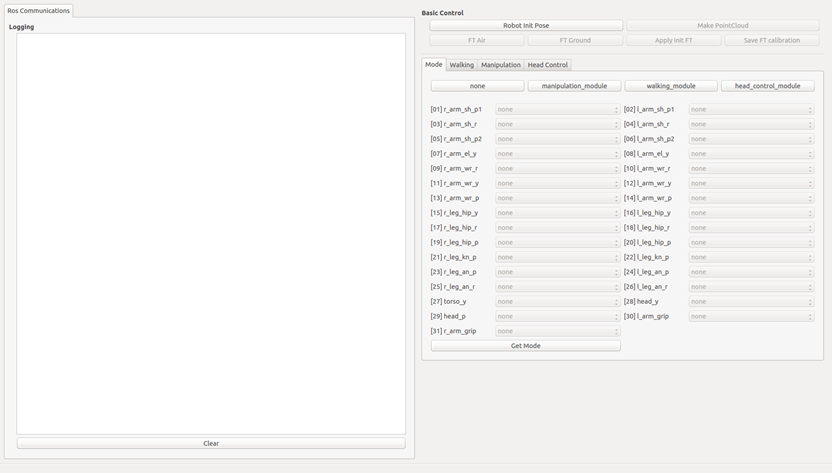The image size is (832, 473).
Task: Open the torso_y module dropdown
Action: [x=557, y=301]
